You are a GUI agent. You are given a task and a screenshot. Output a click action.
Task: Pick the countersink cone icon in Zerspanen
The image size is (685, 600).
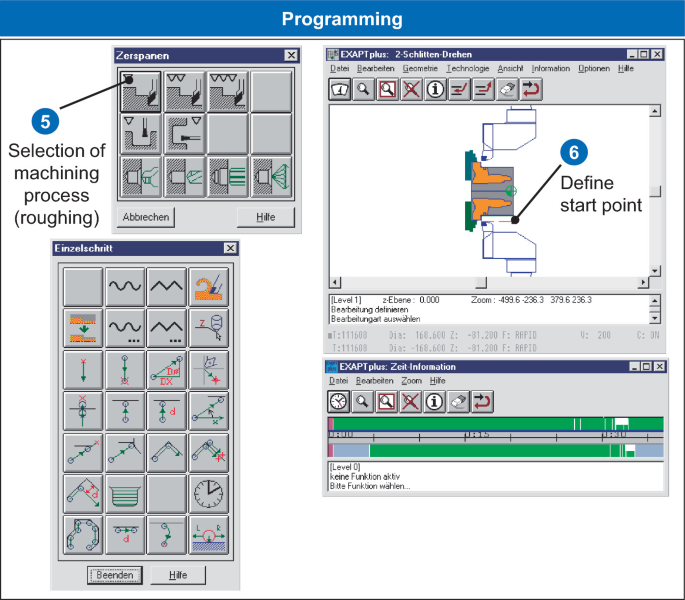tap(271, 177)
